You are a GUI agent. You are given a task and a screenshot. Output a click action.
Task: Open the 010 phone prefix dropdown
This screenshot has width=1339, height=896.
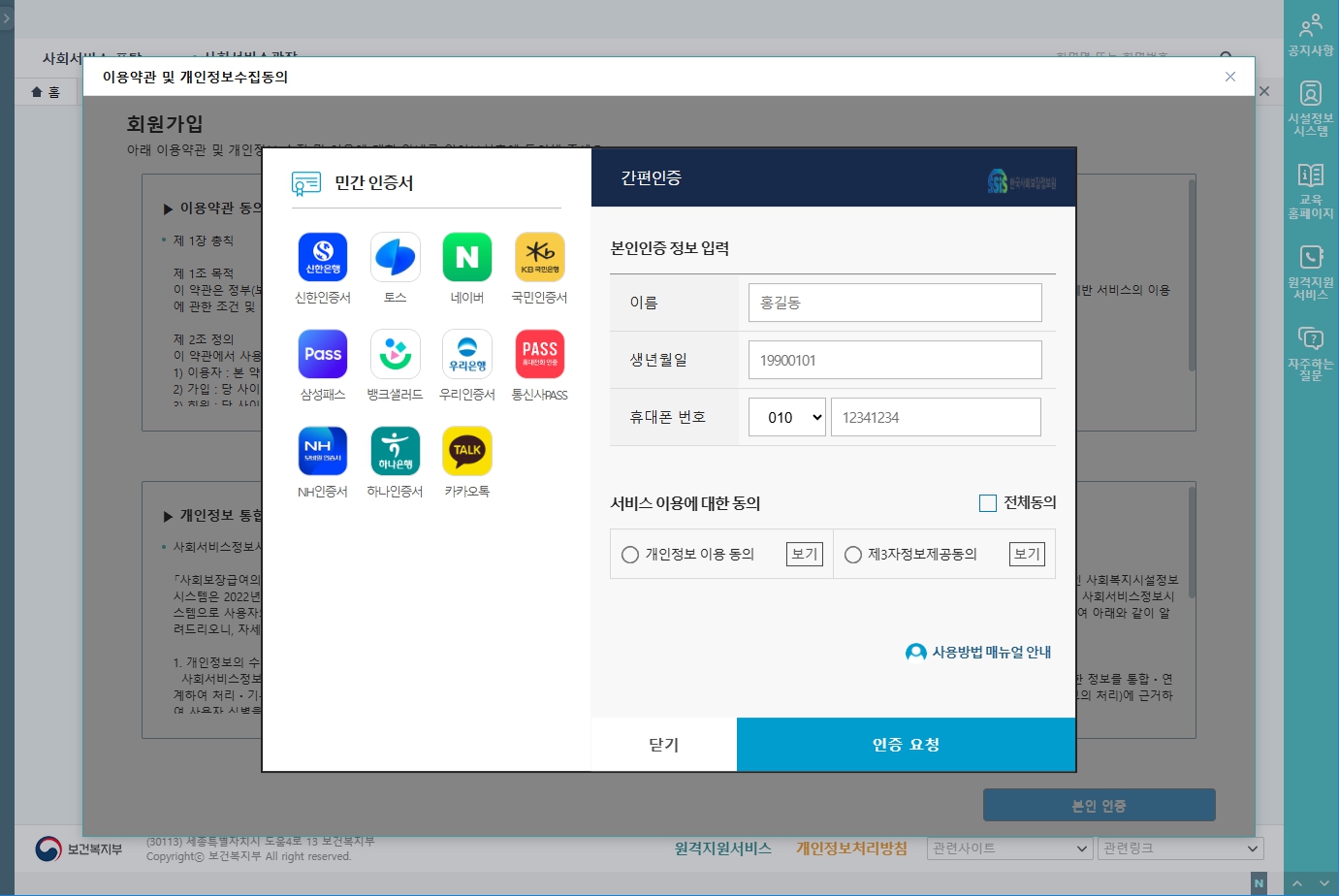[x=787, y=417]
